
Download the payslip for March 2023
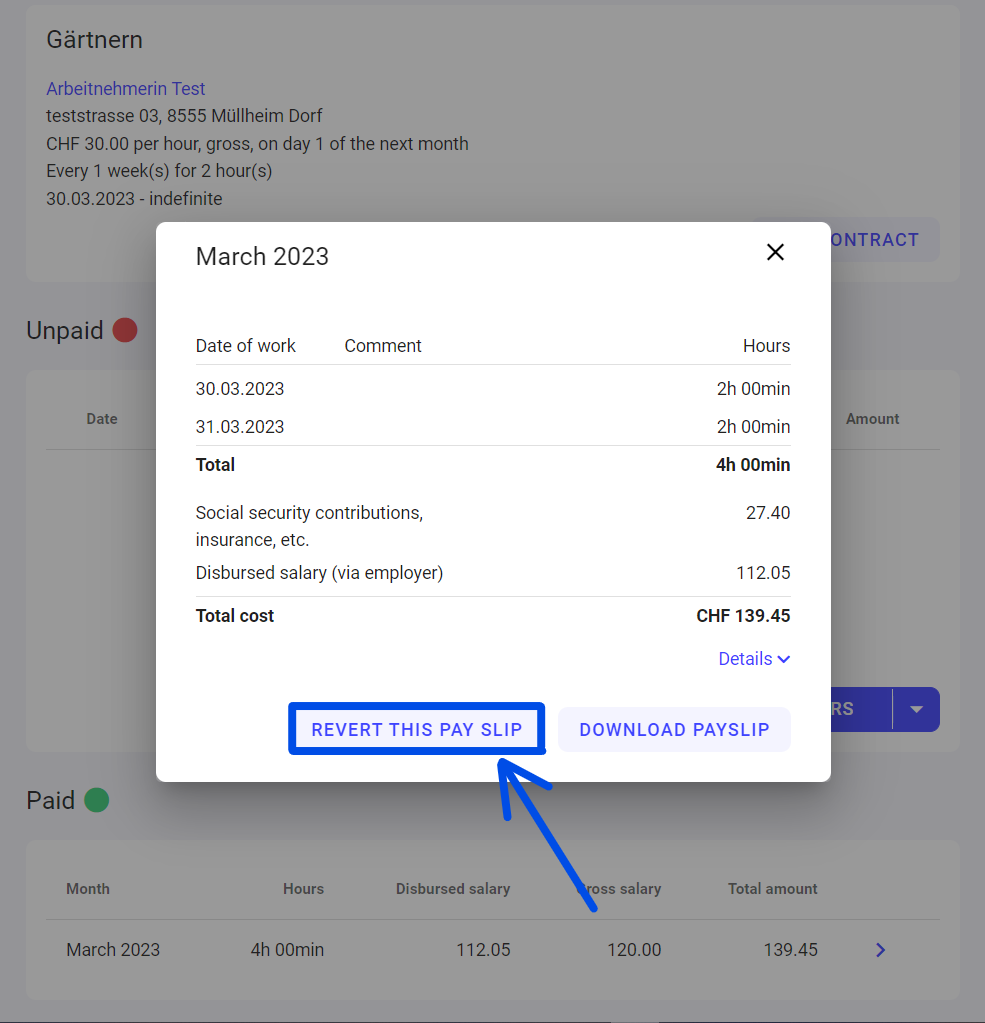(x=674, y=729)
